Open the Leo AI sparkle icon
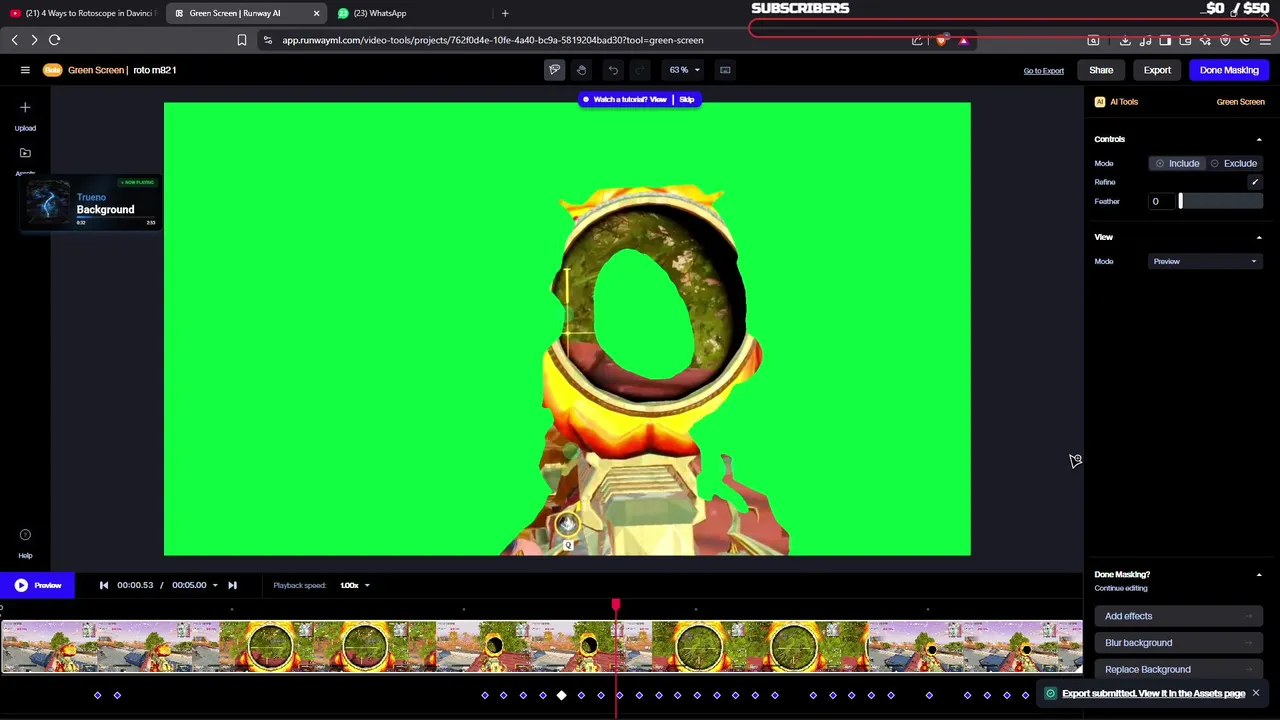This screenshot has width=1280, height=720. (1205, 40)
